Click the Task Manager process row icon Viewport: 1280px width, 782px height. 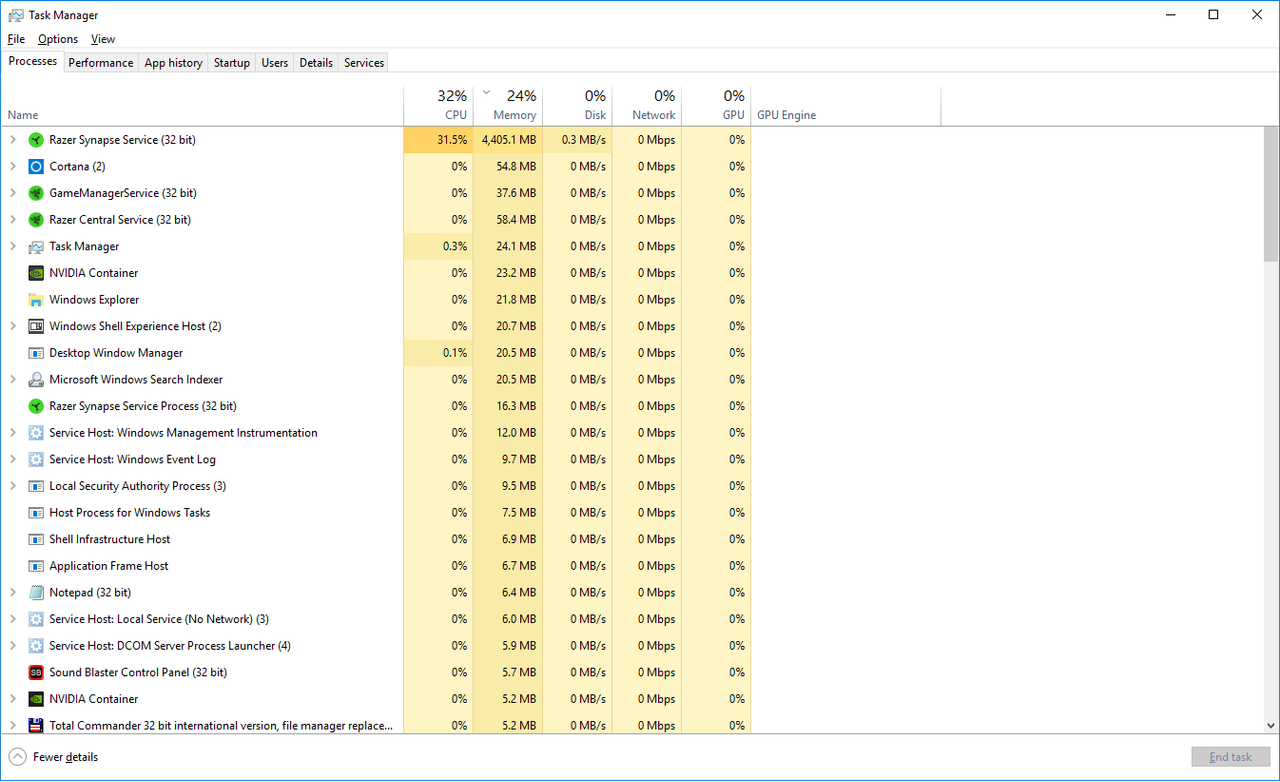(36, 247)
